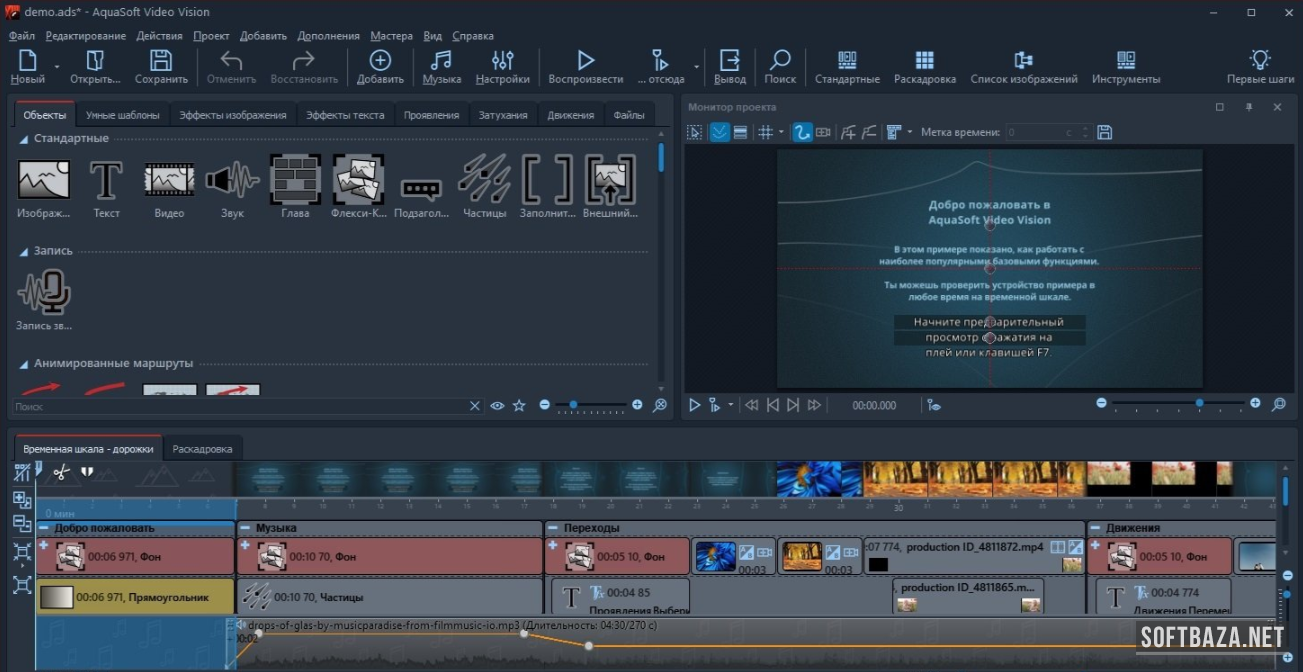Collapse the Переходы chapter in timeline

[x=552, y=528]
